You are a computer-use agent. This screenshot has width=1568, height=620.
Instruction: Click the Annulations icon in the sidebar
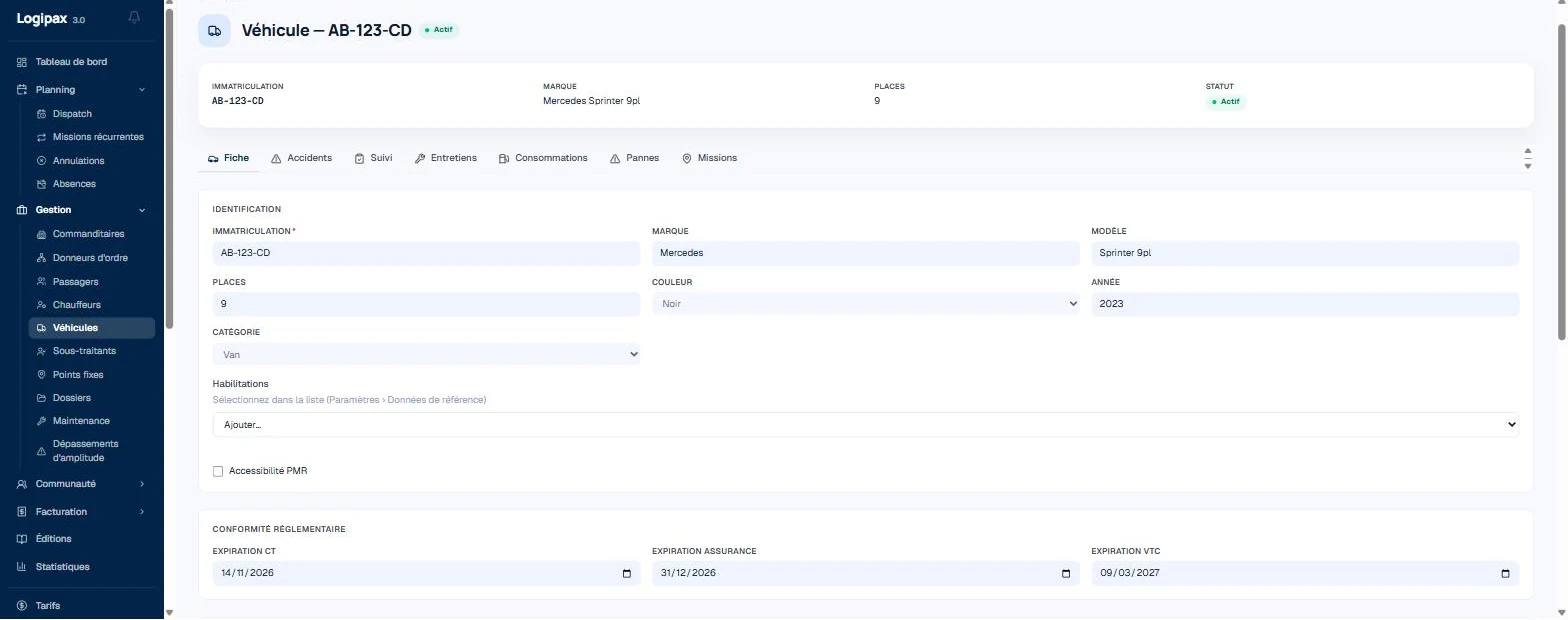[41, 161]
